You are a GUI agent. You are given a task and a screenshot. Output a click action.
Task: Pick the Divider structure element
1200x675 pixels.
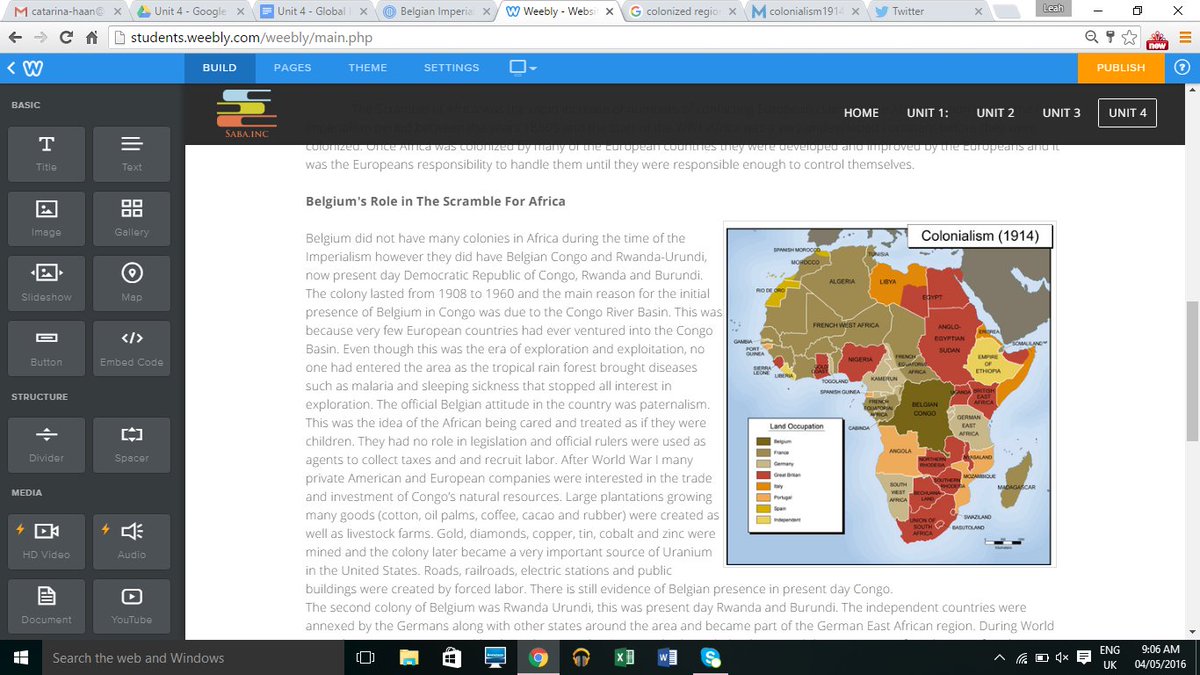[x=46, y=443]
